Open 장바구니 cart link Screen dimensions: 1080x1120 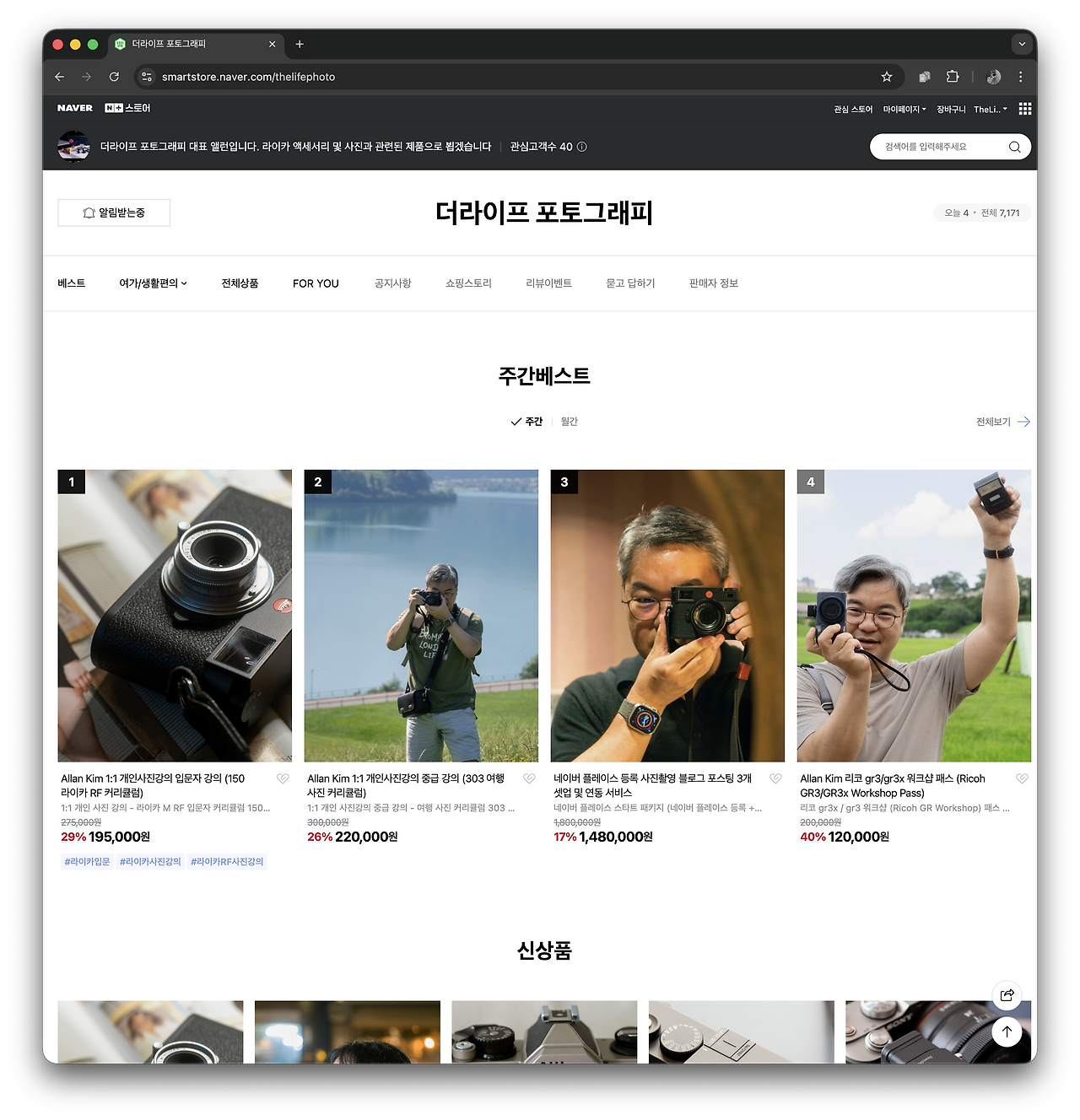(951, 110)
